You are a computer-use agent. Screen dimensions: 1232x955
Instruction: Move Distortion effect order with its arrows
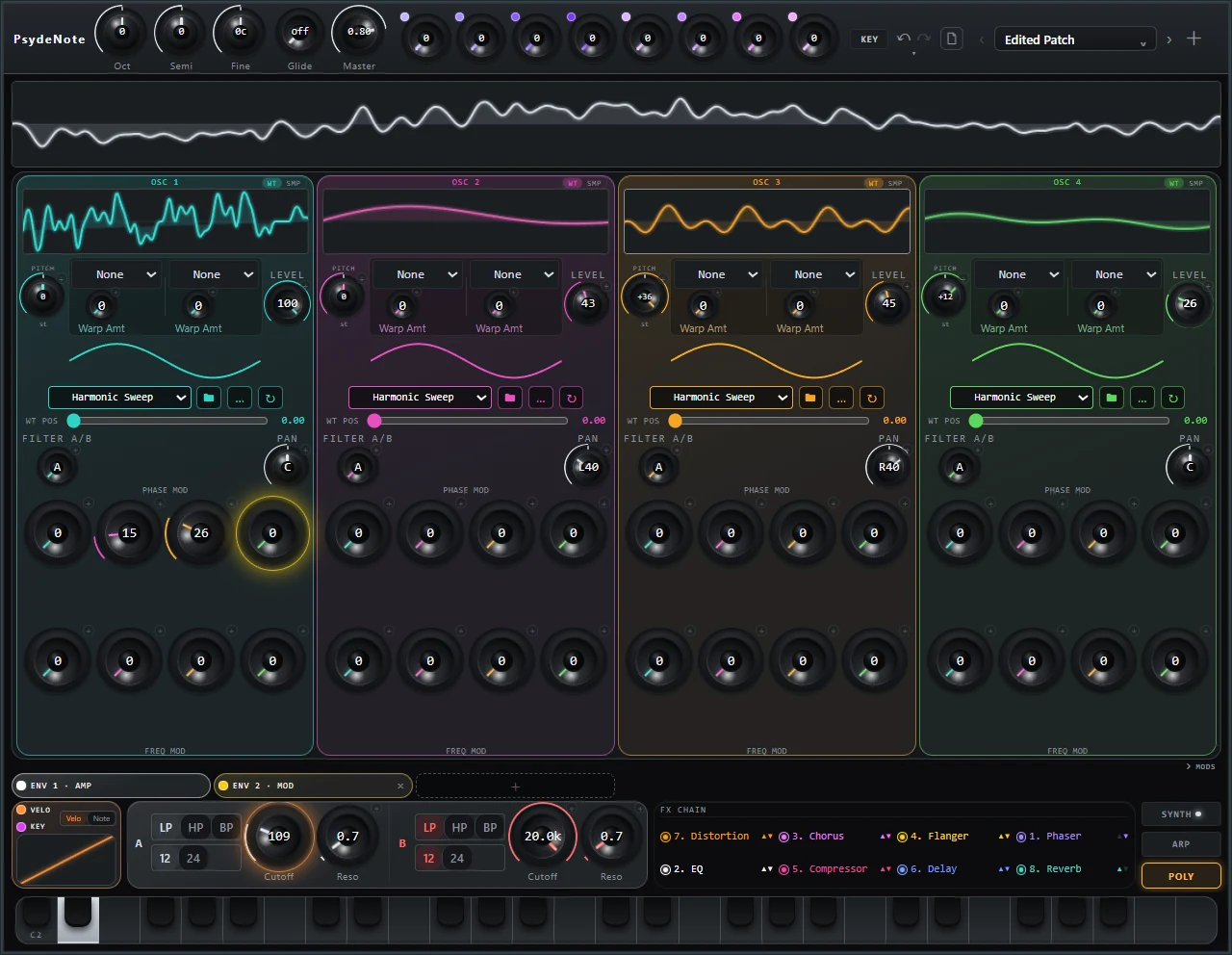[767, 837]
